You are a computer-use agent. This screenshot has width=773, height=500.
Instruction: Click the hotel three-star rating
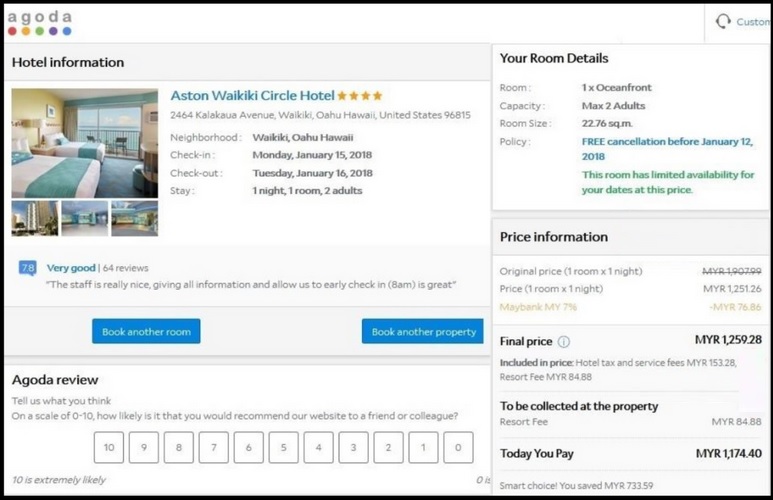tap(360, 96)
